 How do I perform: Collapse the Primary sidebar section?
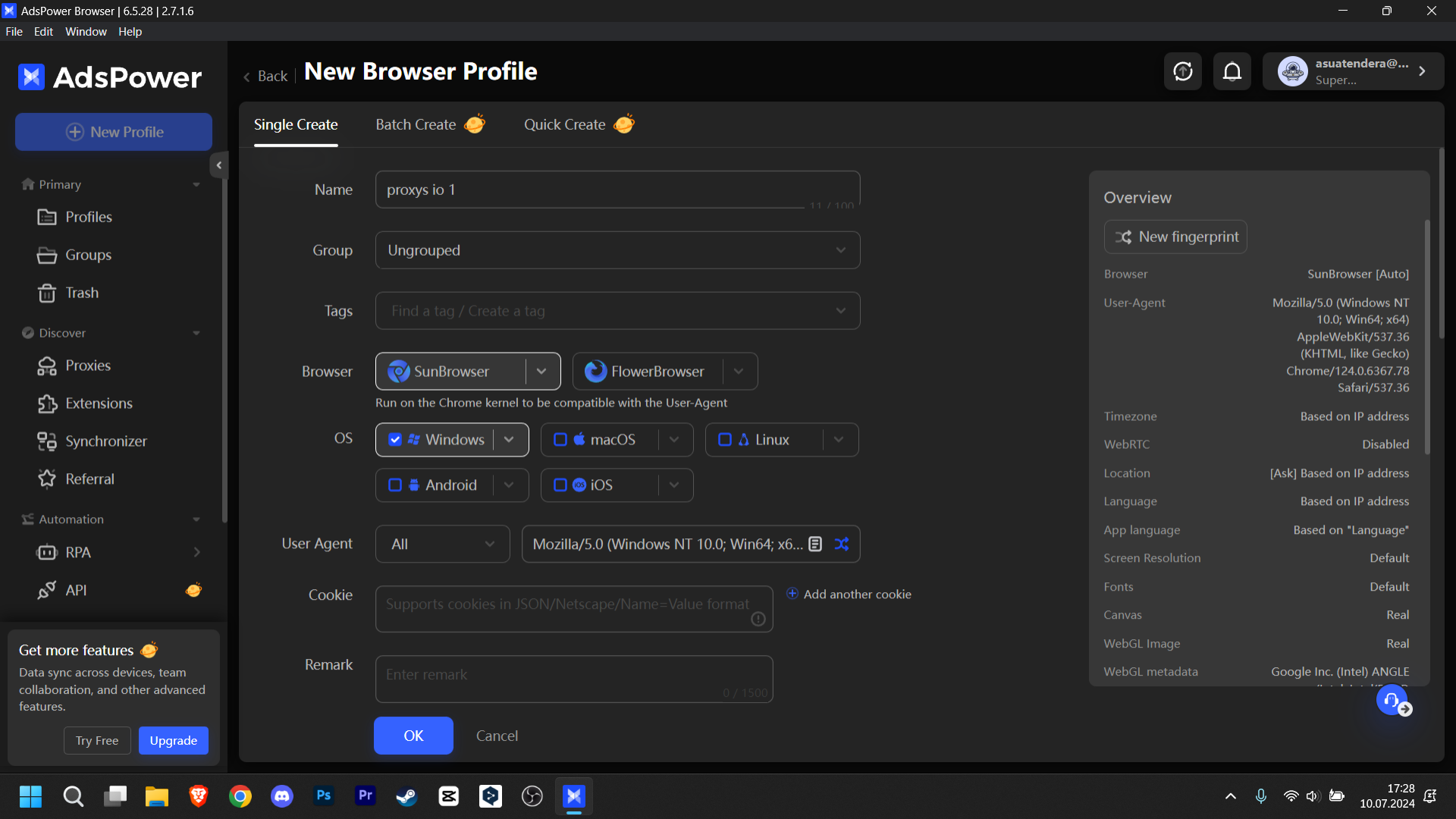point(196,184)
